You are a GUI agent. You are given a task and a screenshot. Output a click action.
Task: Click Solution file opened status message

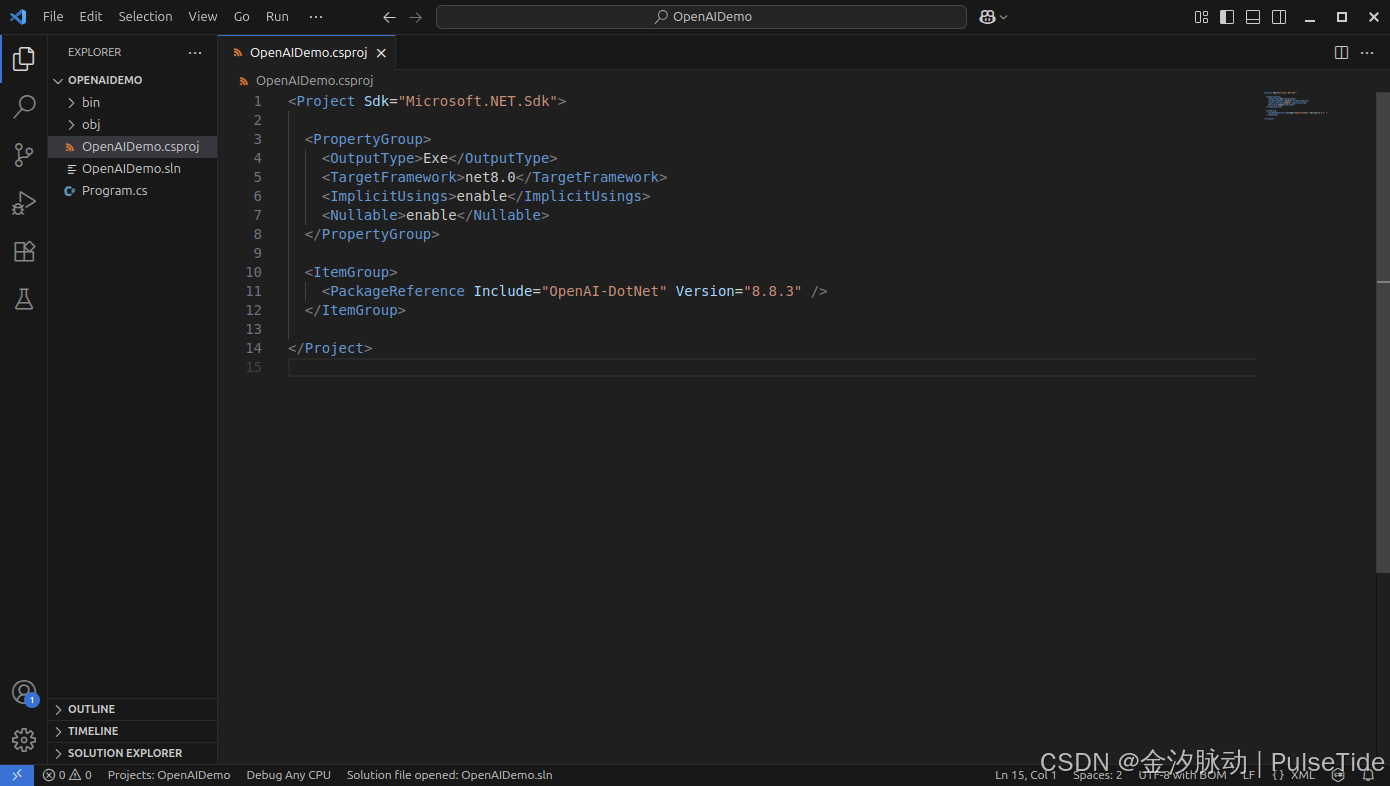tap(449, 775)
